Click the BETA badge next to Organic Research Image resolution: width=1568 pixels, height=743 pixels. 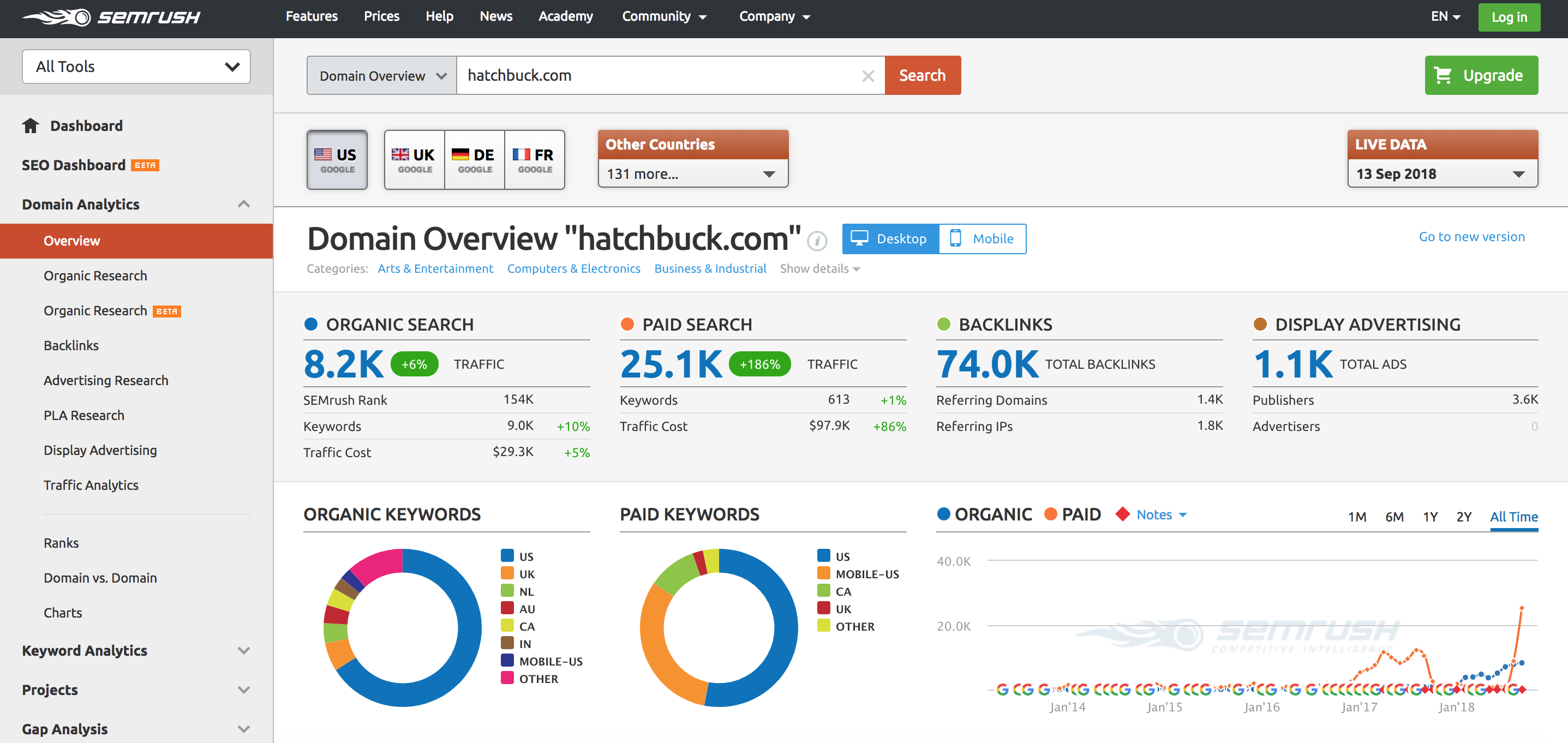pos(167,311)
